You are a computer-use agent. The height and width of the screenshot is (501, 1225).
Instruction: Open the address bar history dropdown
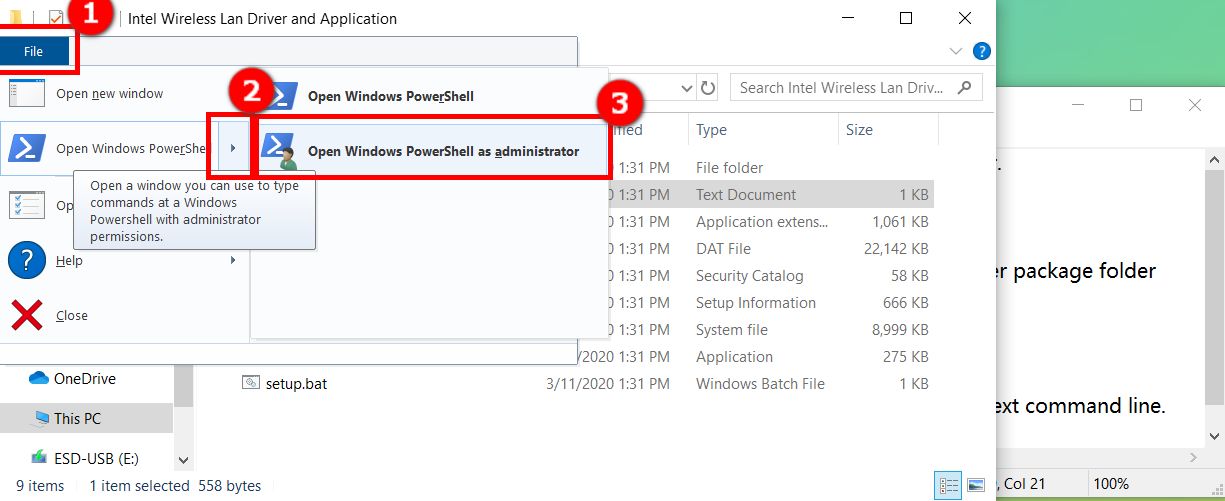point(687,88)
